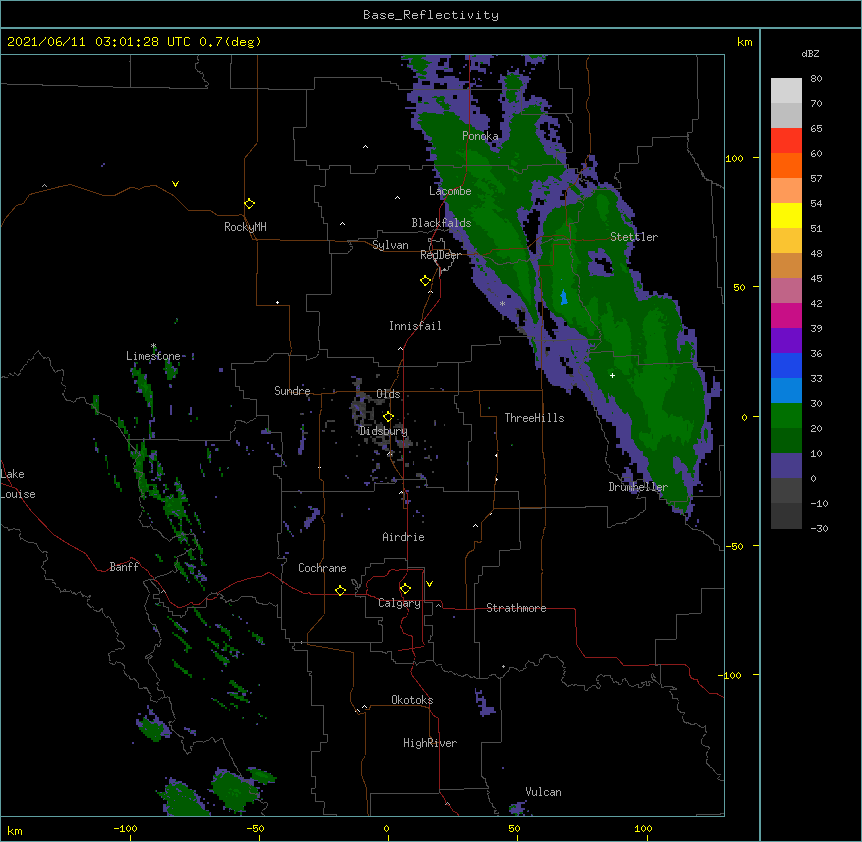Viewport: 862px width, 842px height.
Task: Pick the red 60–65 dBZ legend swatch
Action: point(786,141)
